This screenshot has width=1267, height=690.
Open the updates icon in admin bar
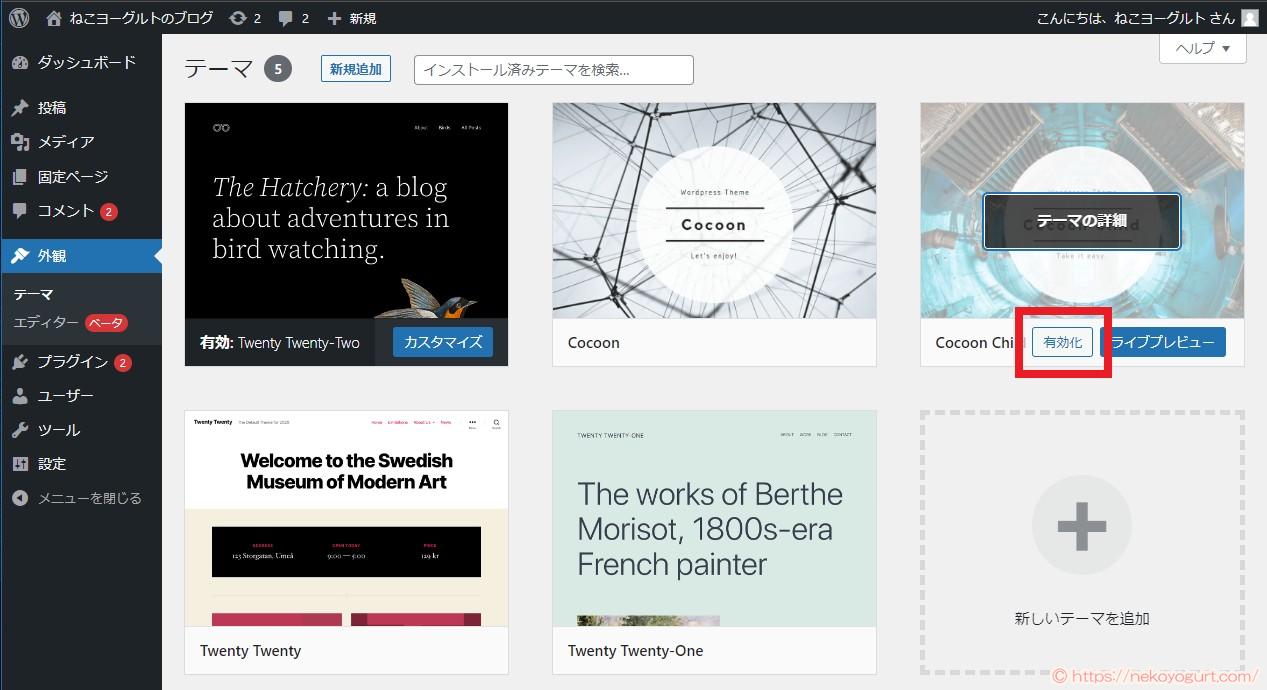tap(237, 18)
